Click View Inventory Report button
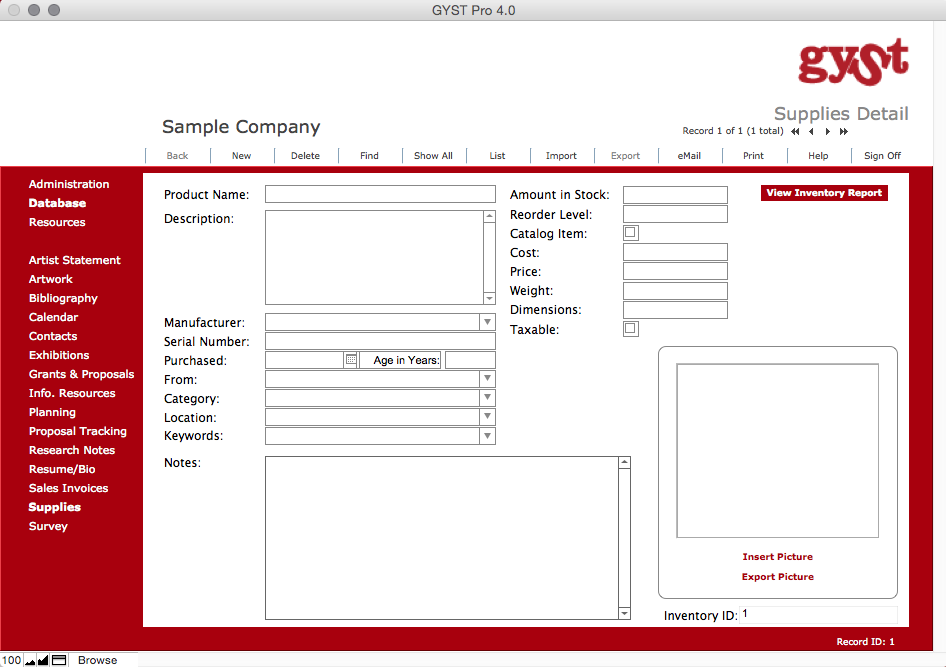Viewport: 946px width, 667px height. (824, 193)
